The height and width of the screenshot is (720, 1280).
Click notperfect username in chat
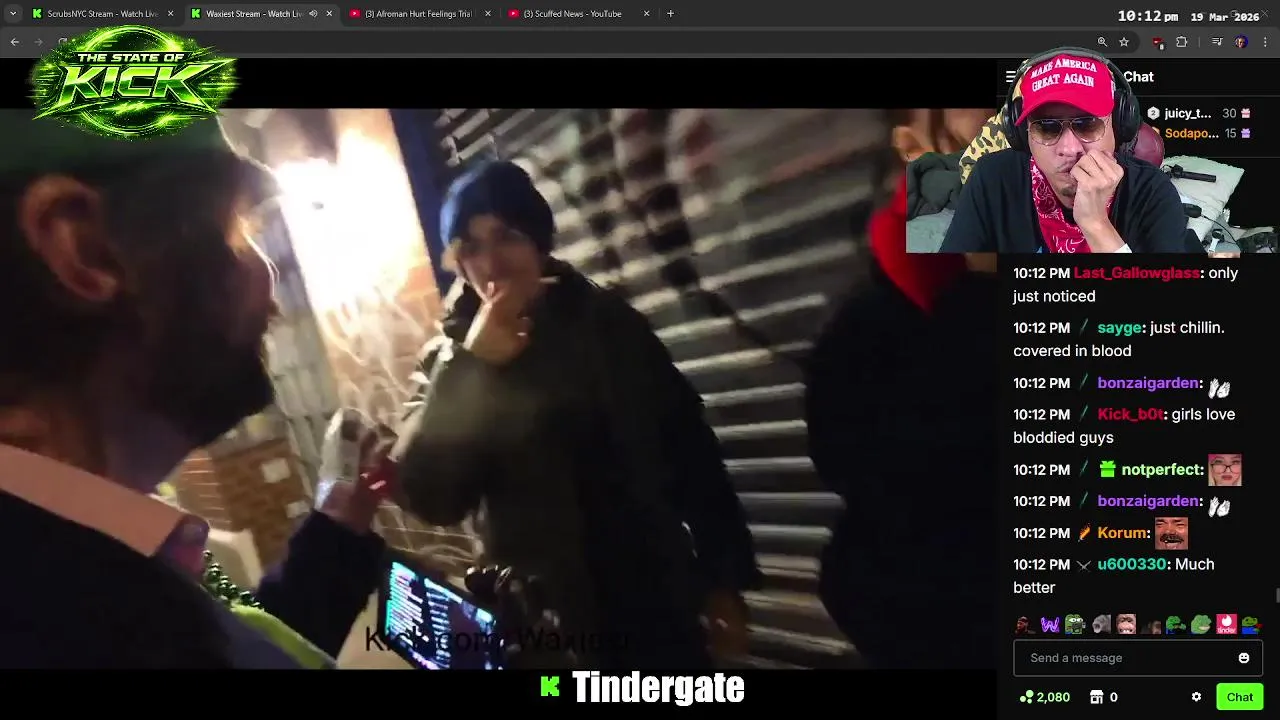(1161, 470)
